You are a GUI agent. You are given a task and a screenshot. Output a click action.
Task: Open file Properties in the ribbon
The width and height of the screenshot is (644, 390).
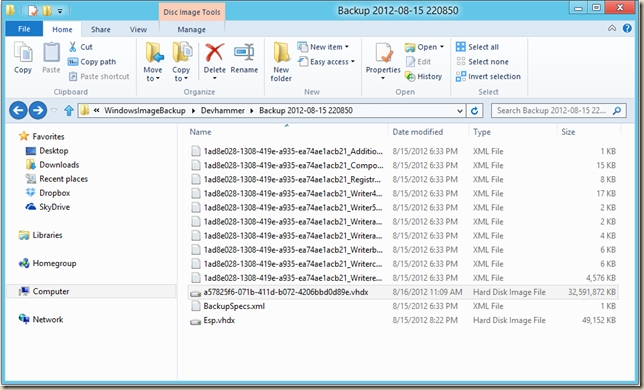coord(383,61)
